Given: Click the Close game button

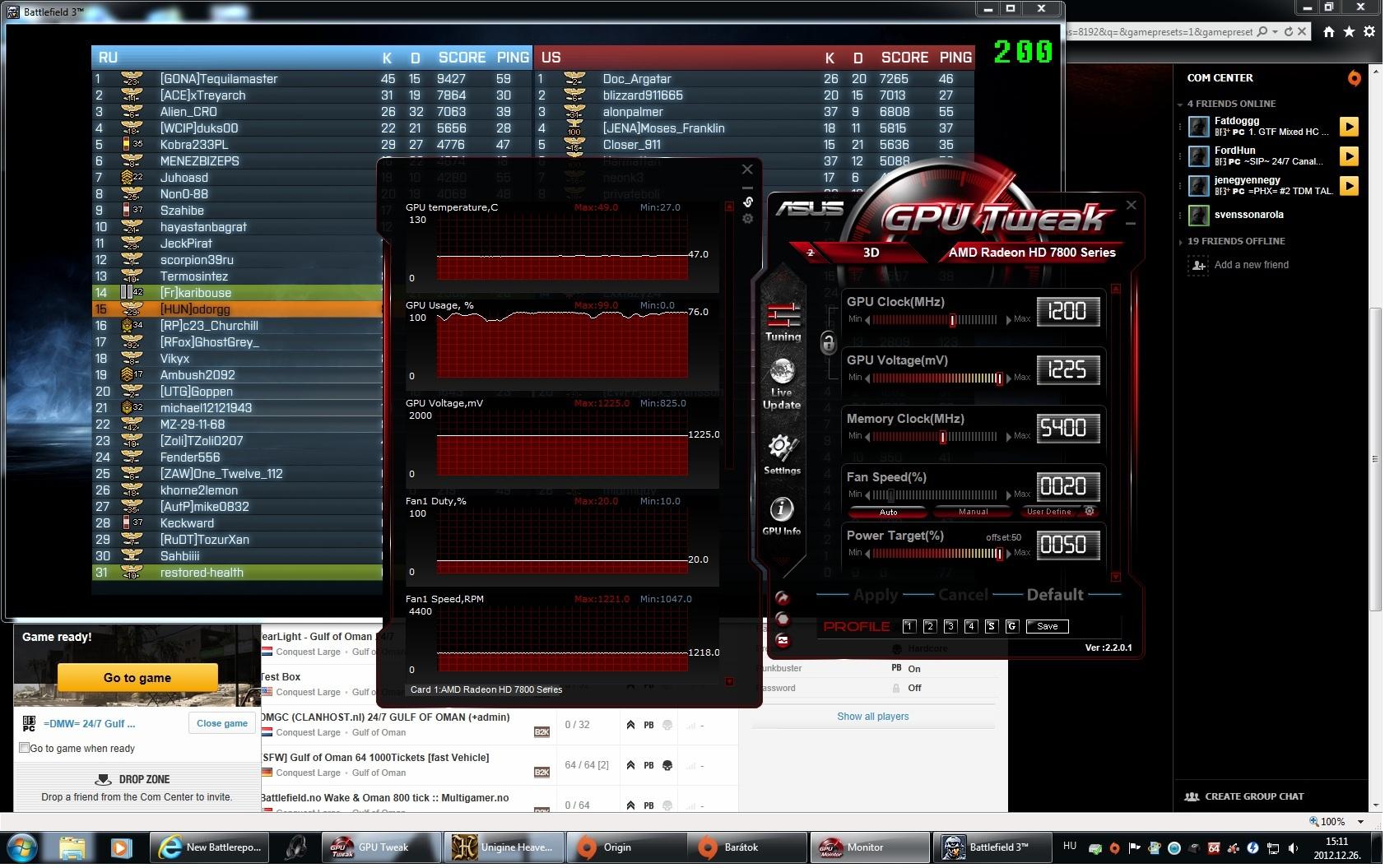Looking at the screenshot, I should click(x=222, y=723).
